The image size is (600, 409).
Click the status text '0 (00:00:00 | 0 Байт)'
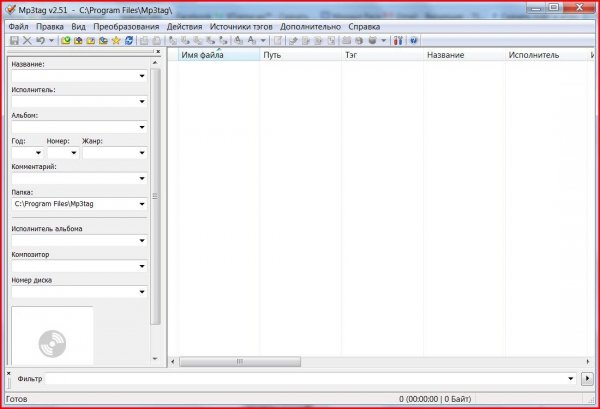[435, 399]
